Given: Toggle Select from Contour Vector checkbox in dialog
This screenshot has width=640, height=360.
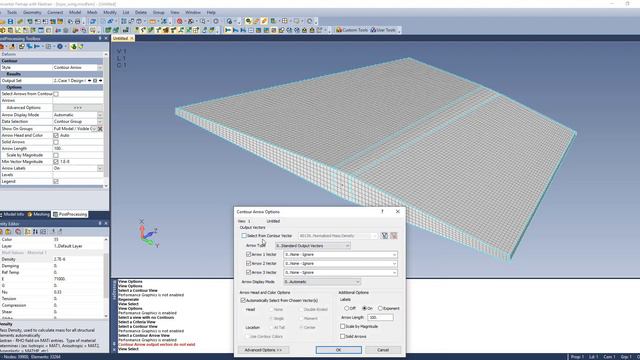Looking at the screenshot, I should 244,236.
